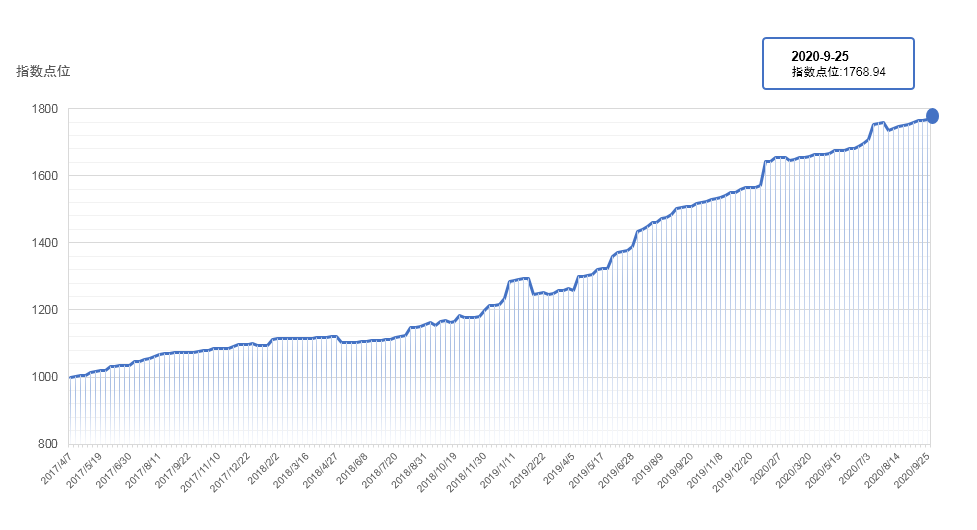Select x-axis date label 2020/3/20

793,470
